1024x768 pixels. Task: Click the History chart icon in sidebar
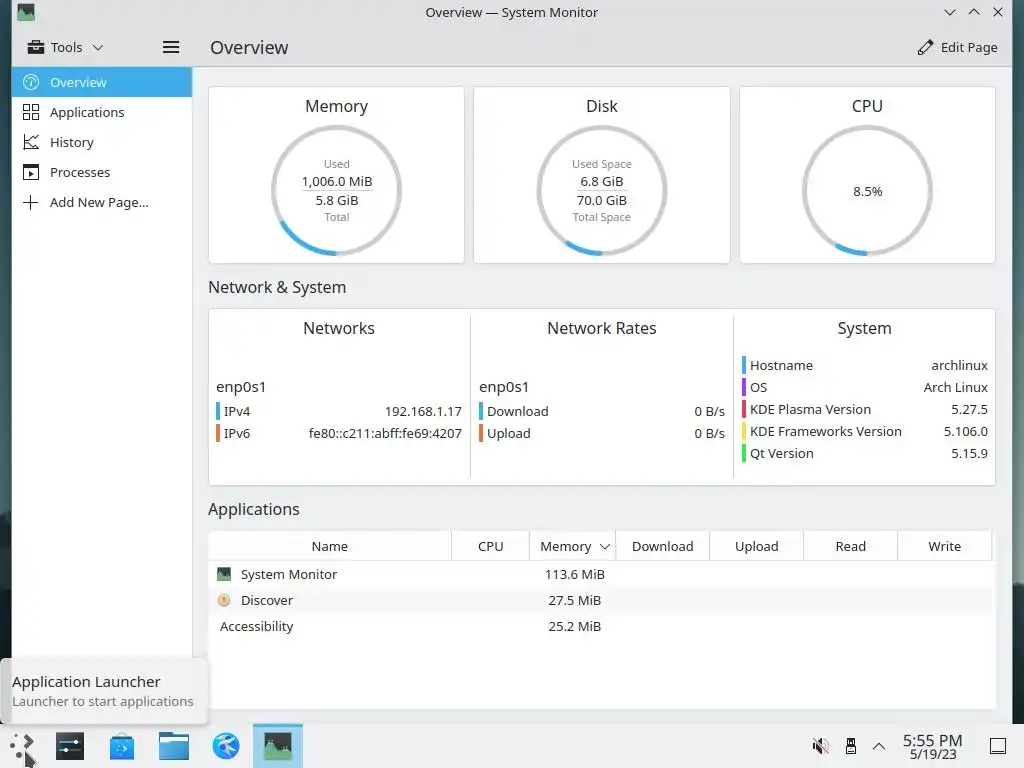pos(31,142)
